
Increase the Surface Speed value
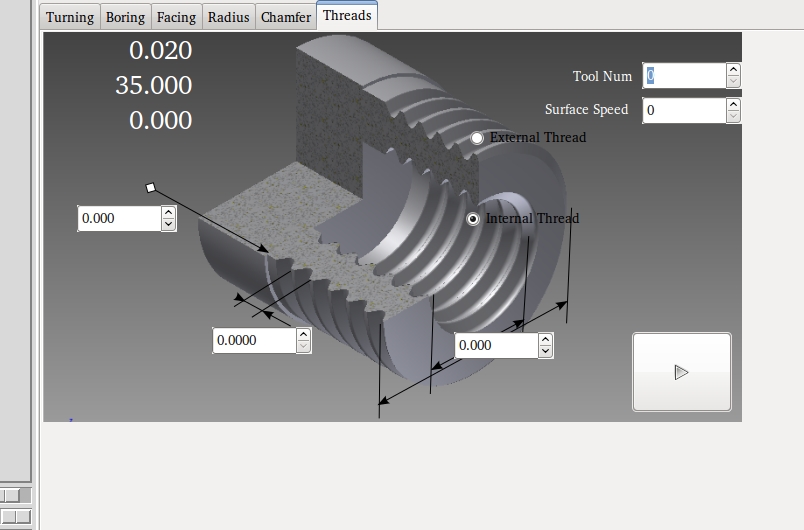(x=733, y=105)
